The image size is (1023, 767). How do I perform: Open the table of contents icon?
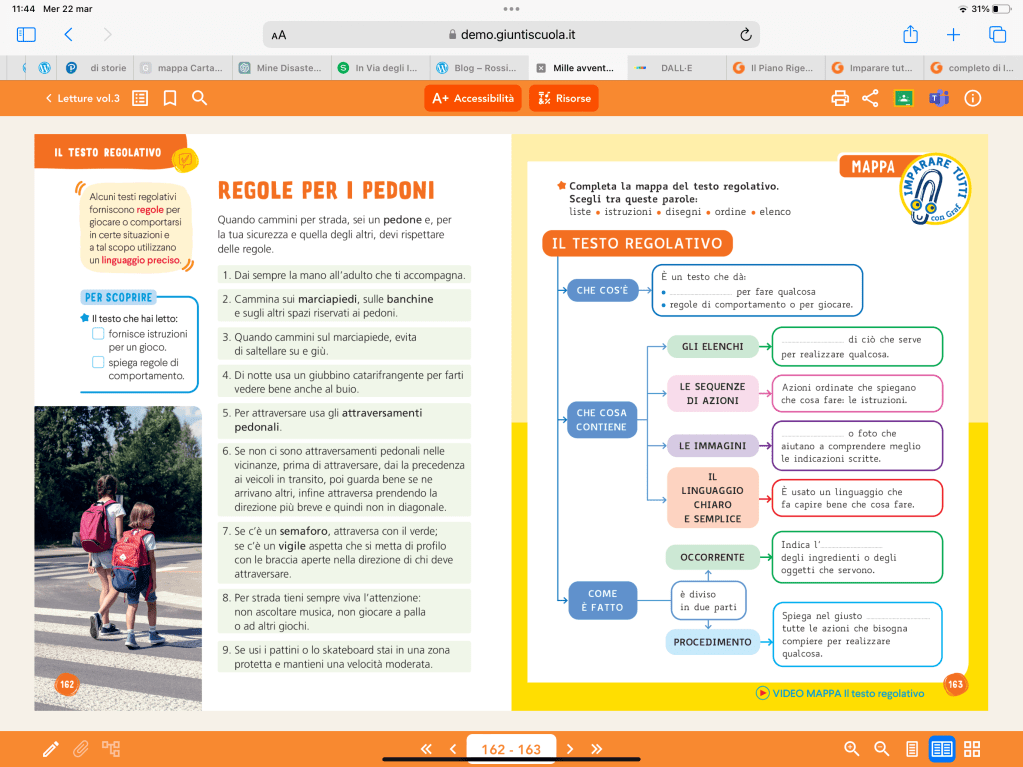(x=140, y=98)
